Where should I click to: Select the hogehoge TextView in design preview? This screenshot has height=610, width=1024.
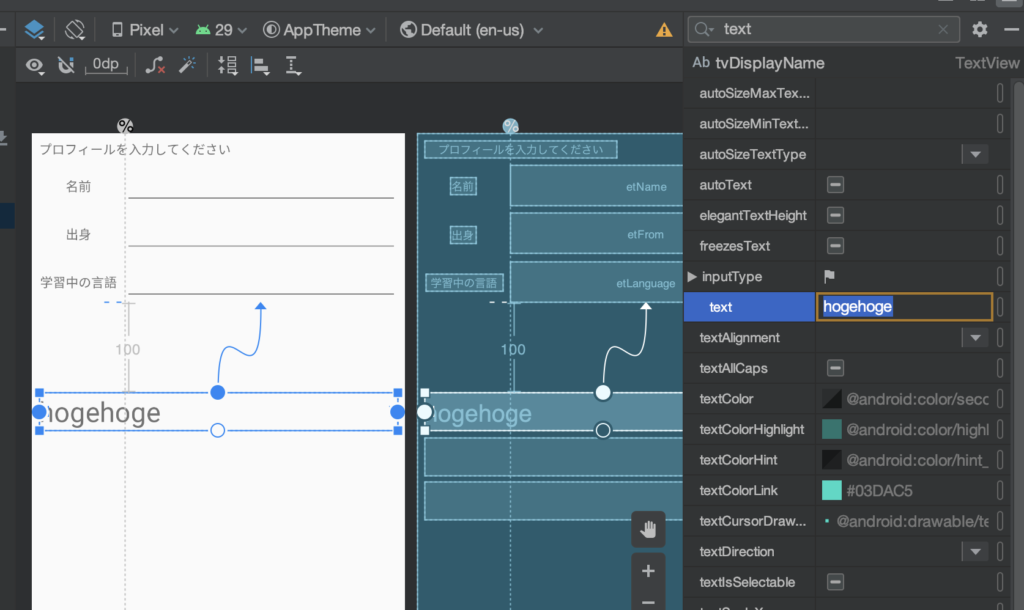[x=218, y=412]
